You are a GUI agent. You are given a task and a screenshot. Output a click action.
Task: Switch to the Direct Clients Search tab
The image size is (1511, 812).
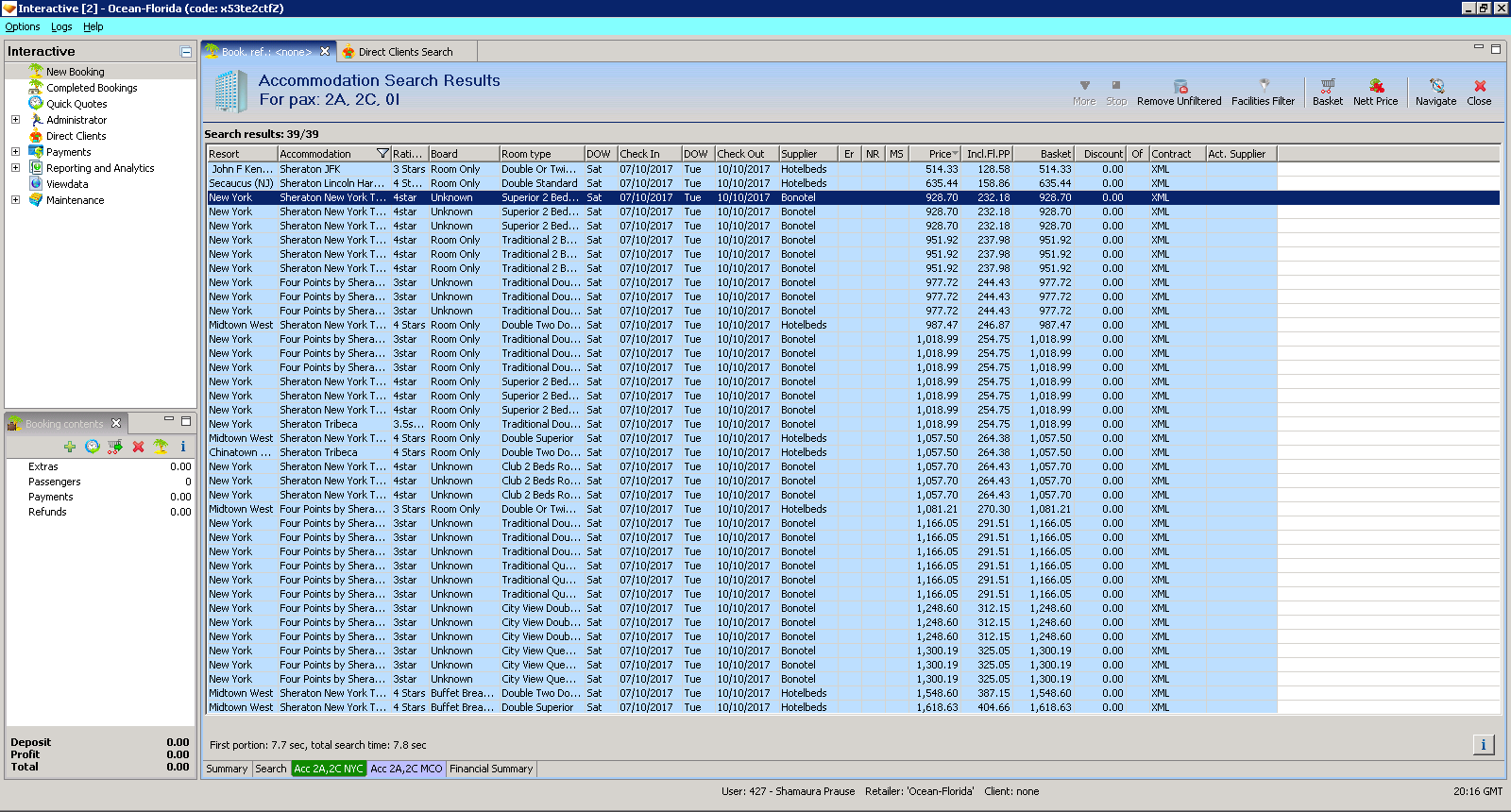click(x=405, y=52)
